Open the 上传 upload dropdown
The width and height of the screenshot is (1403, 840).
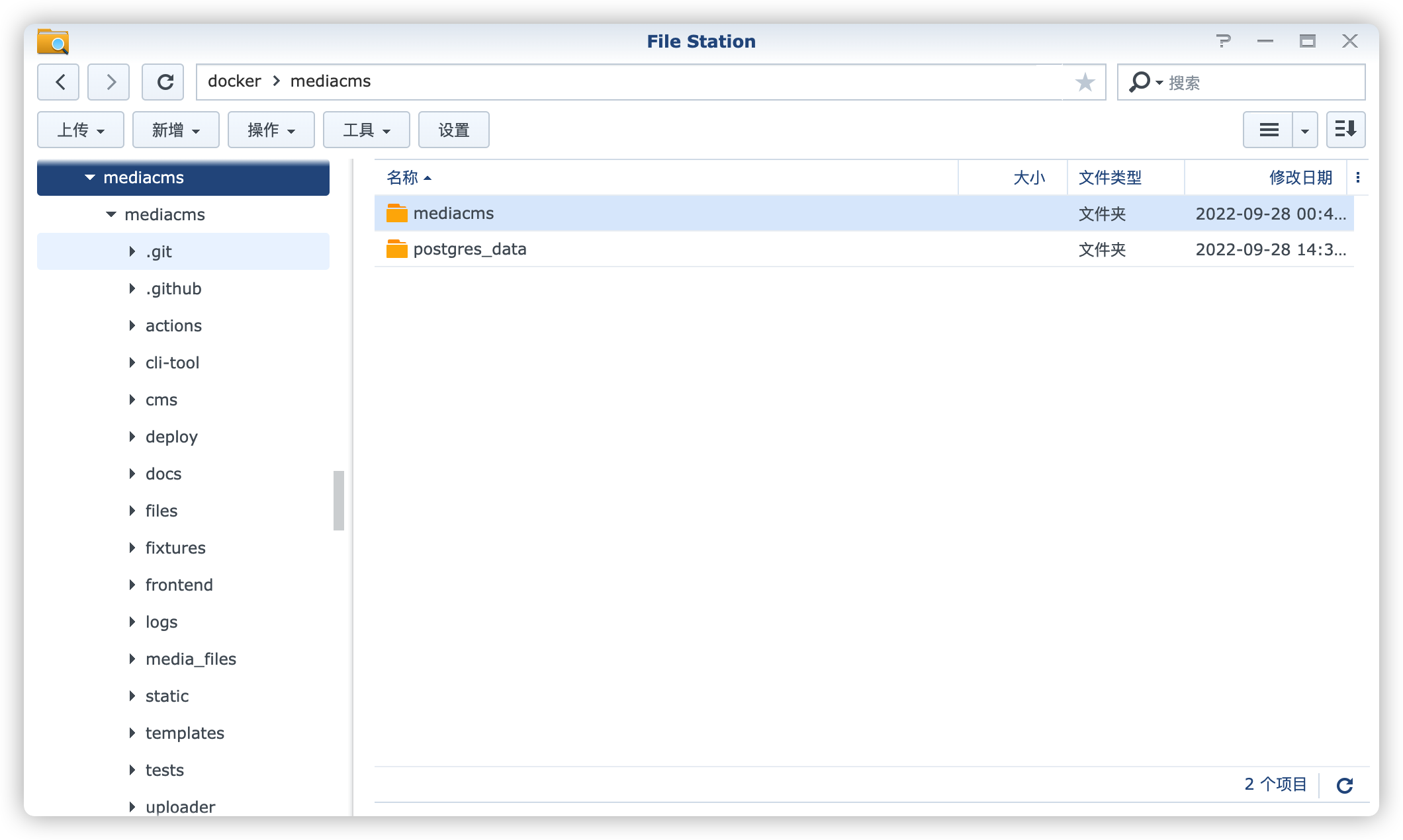pos(81,130)
